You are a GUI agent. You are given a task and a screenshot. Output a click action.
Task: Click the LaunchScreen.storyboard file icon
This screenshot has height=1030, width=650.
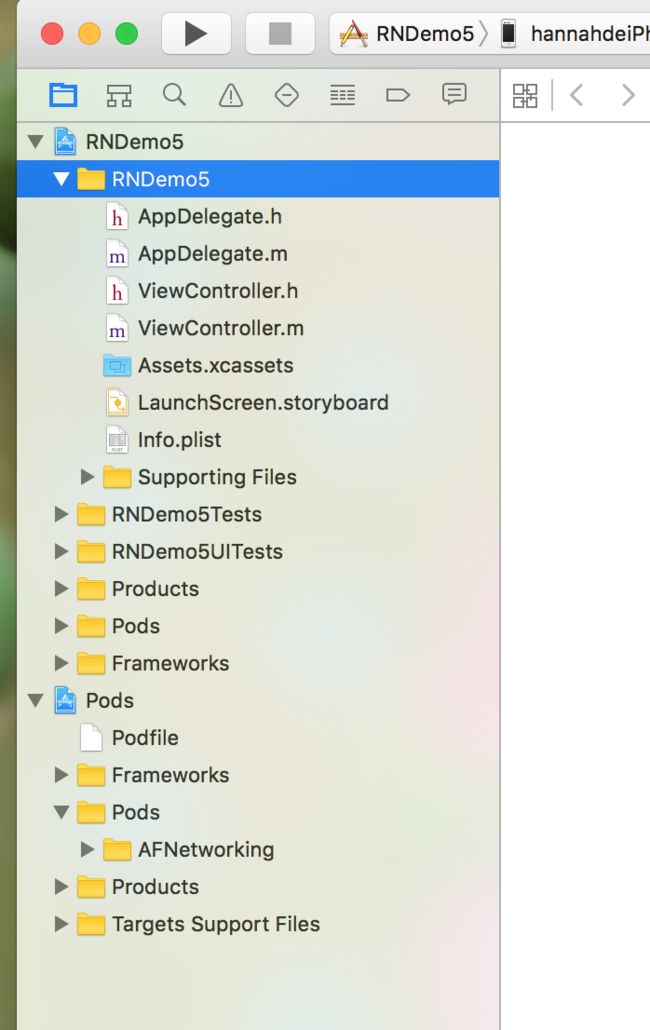click(x=117, y=403)
